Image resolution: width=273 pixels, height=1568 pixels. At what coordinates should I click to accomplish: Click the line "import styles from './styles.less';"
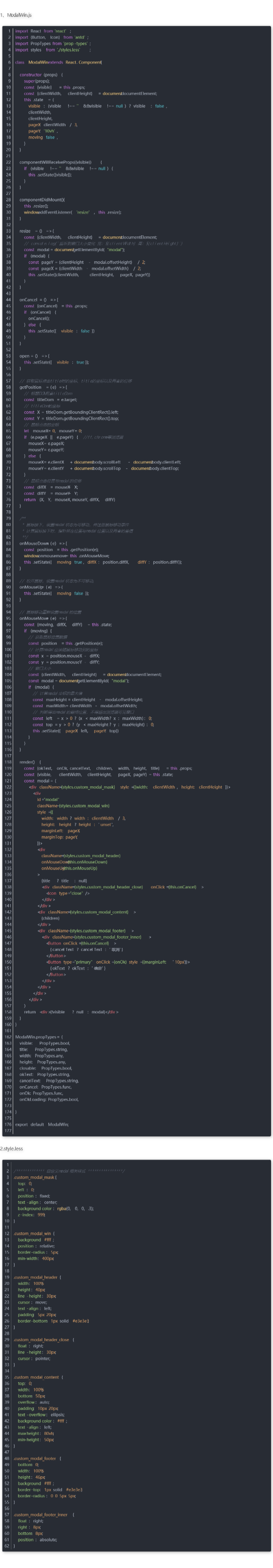coord(53,50)
